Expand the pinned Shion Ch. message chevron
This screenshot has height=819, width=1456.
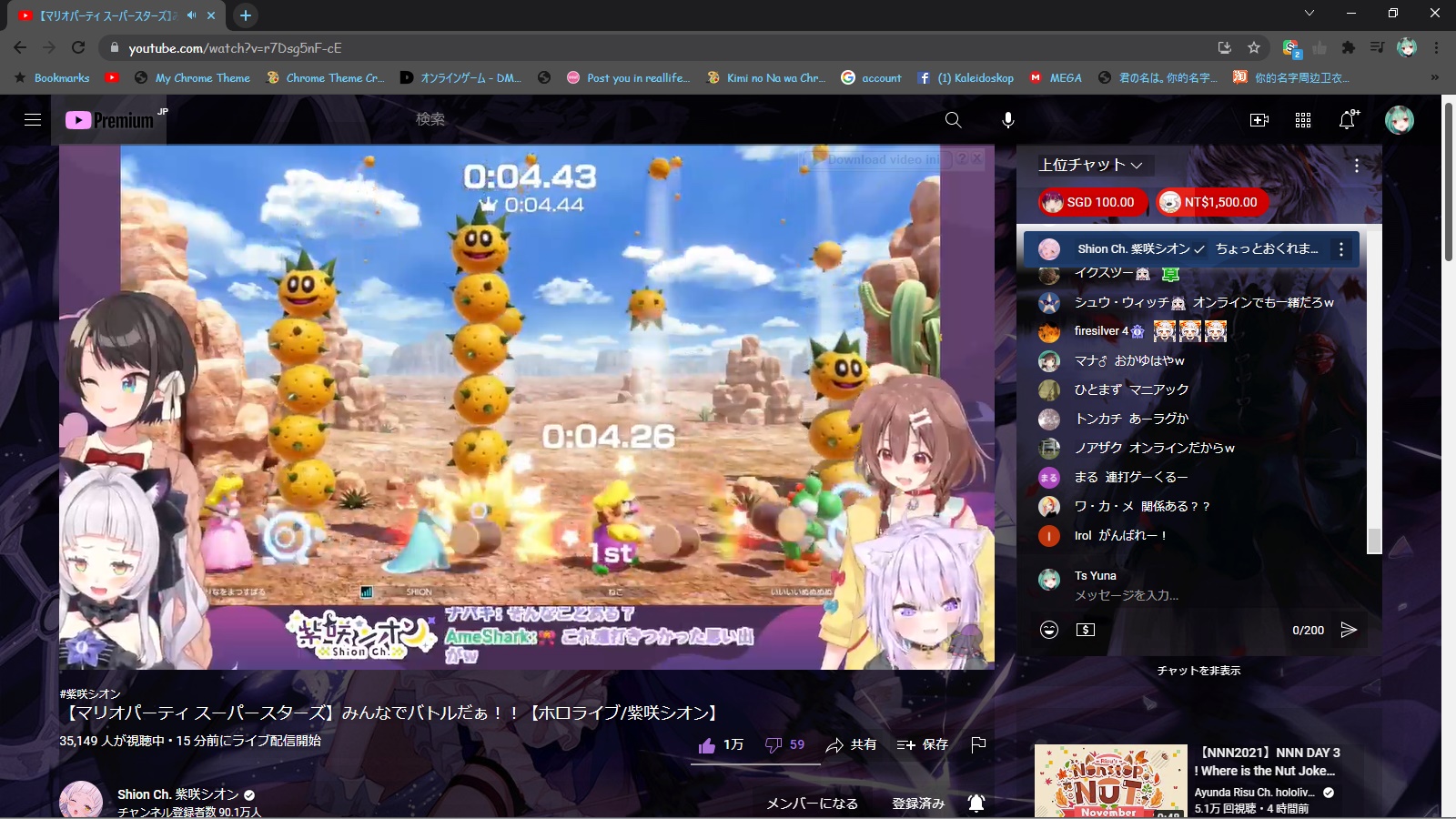pyautogui.click(x=1199, y=249)
